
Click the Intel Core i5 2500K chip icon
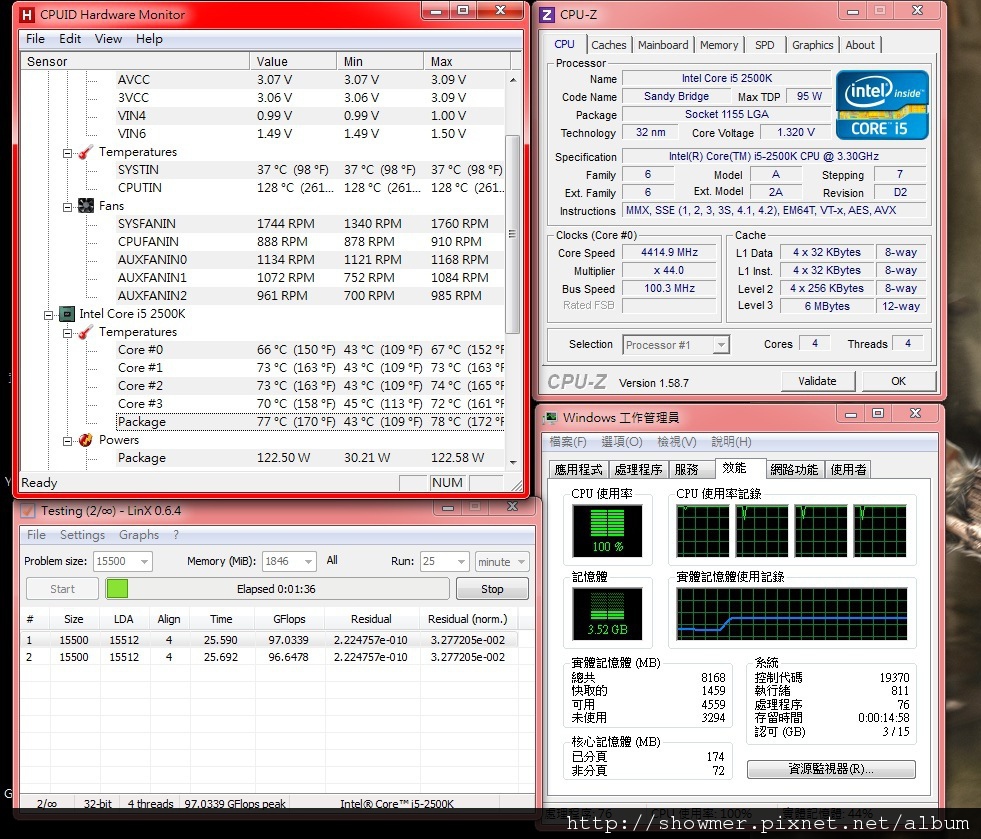(67, 314)
